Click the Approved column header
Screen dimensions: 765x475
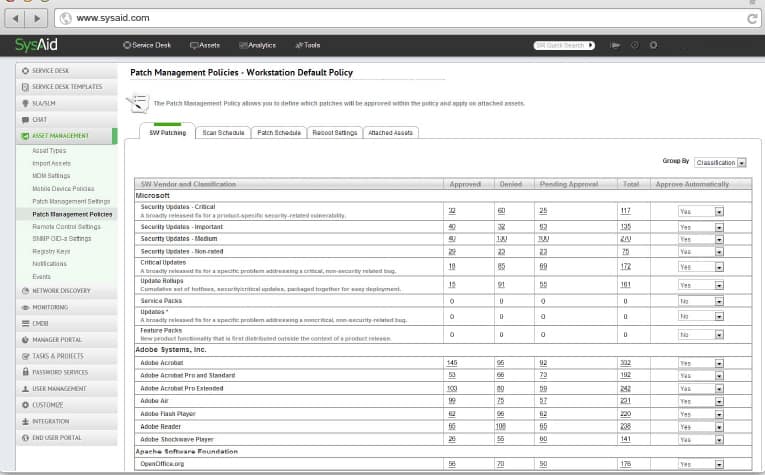465,184
